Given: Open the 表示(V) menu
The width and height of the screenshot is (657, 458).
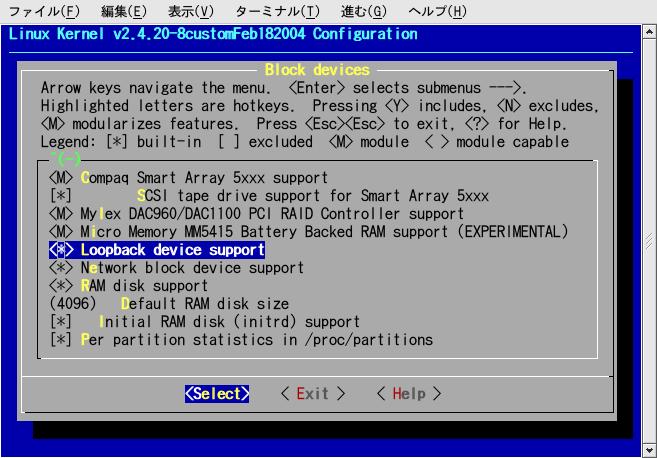Looking at the screenshot, I should pyautogui.click(x=191, y=11).
